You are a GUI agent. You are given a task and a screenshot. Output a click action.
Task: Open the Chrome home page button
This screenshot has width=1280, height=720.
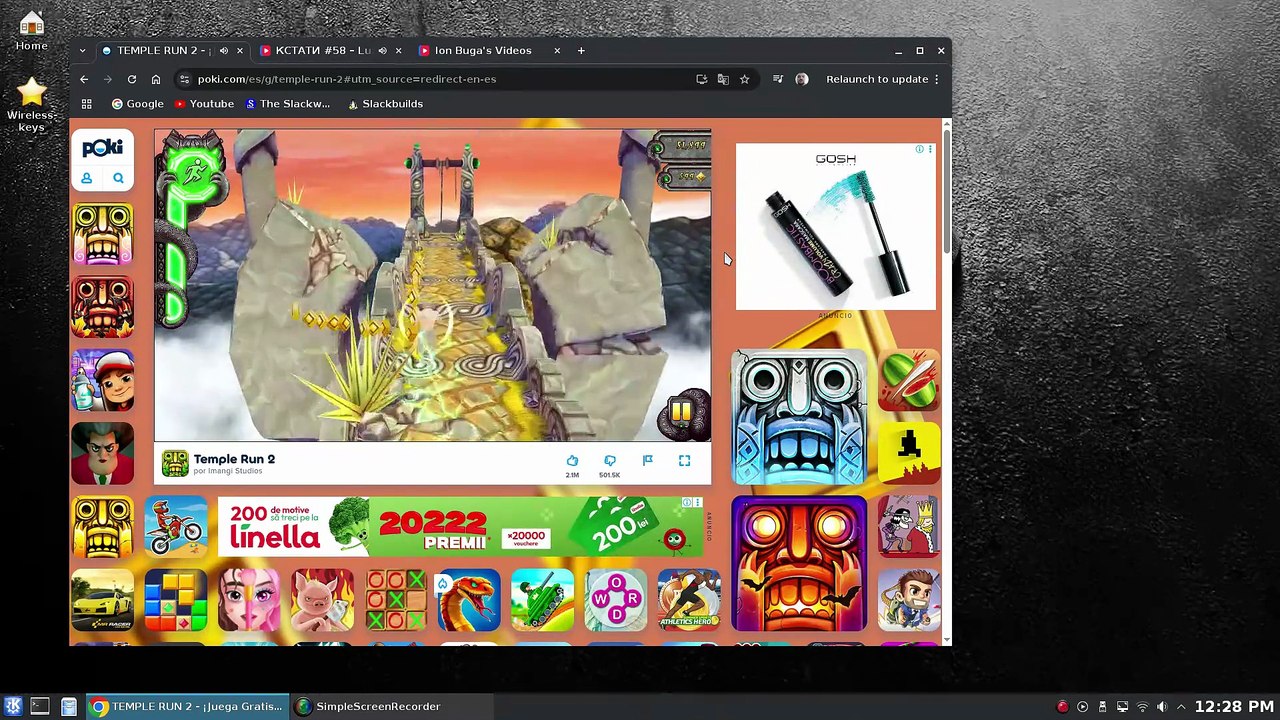[156, 79]
